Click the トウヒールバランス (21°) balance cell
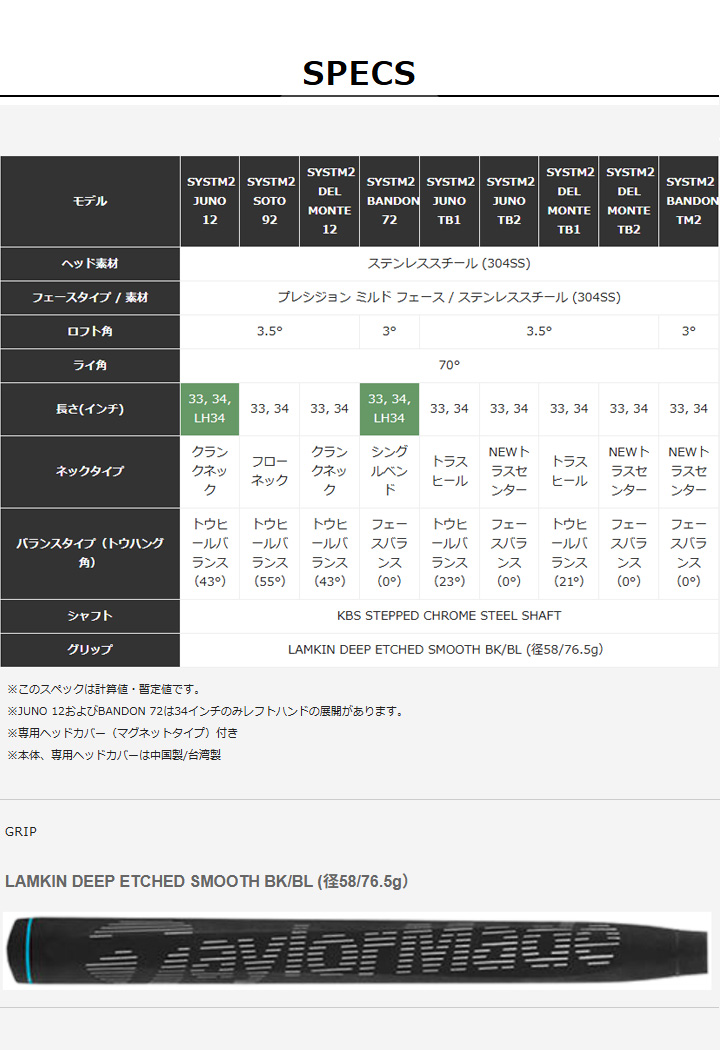 pyautogui.click(x=569, y=553)
